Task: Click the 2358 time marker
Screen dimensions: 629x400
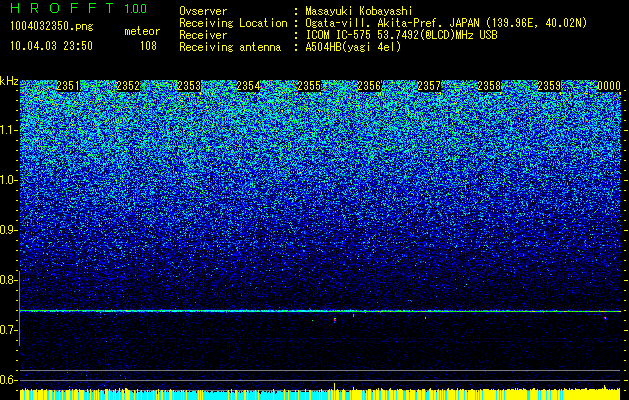Action: [x=489, y=86]
